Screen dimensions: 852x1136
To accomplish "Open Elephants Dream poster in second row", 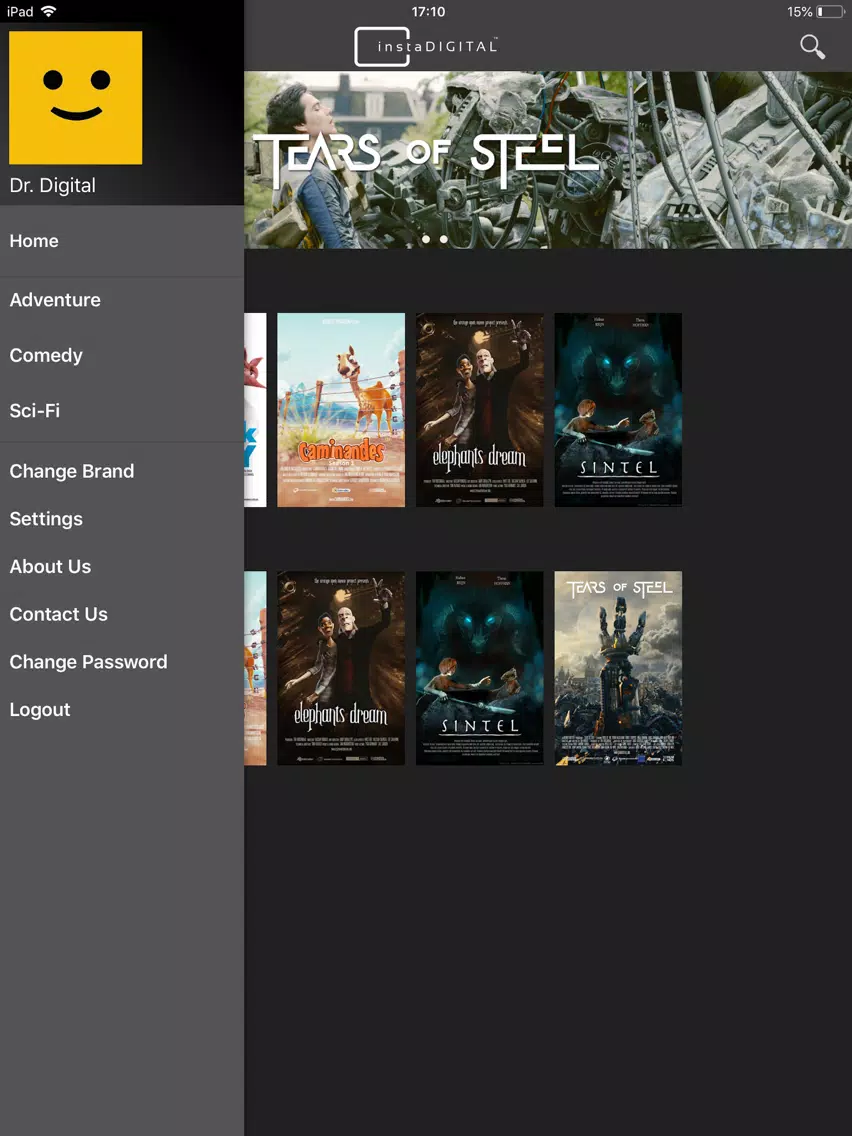I will (x=341, y=668).
